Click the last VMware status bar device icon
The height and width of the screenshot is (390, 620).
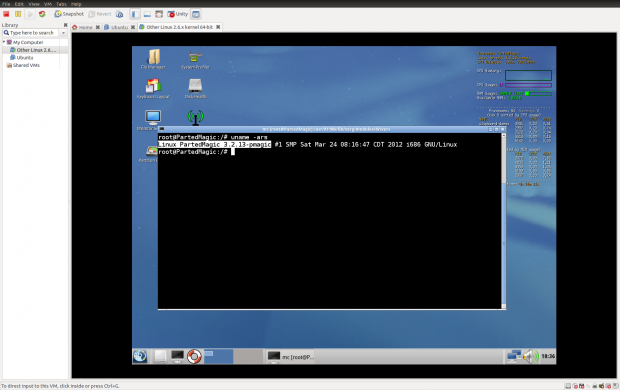click(616, 386)
